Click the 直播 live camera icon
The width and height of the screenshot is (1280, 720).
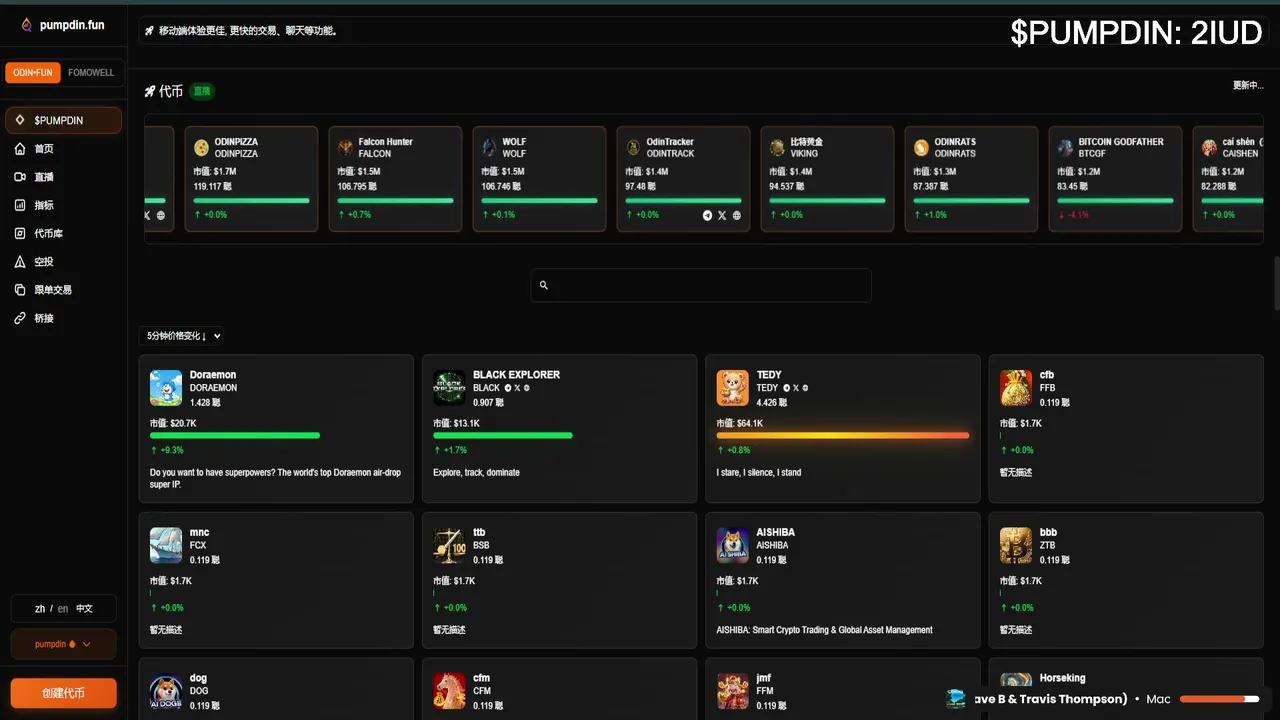pos(20,177)
